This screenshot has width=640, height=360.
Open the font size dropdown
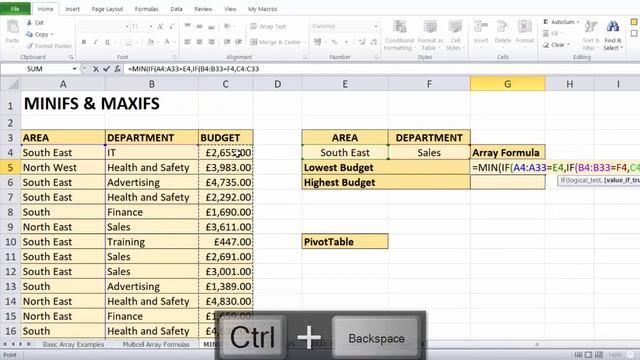151,27
